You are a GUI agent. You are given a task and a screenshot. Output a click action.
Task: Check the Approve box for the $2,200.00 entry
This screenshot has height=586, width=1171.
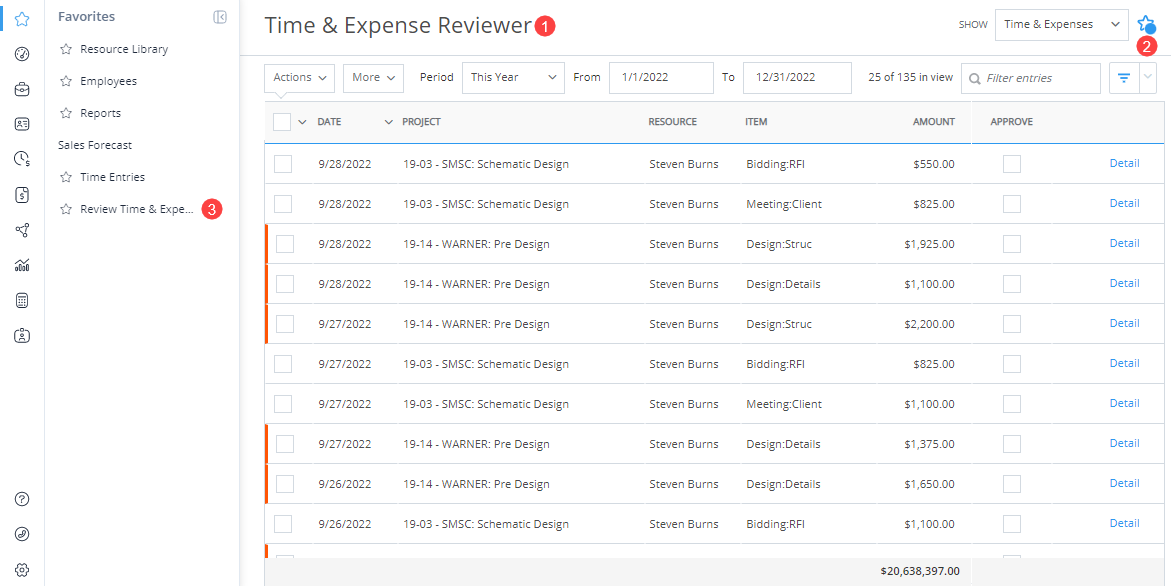coord(1012,324)
